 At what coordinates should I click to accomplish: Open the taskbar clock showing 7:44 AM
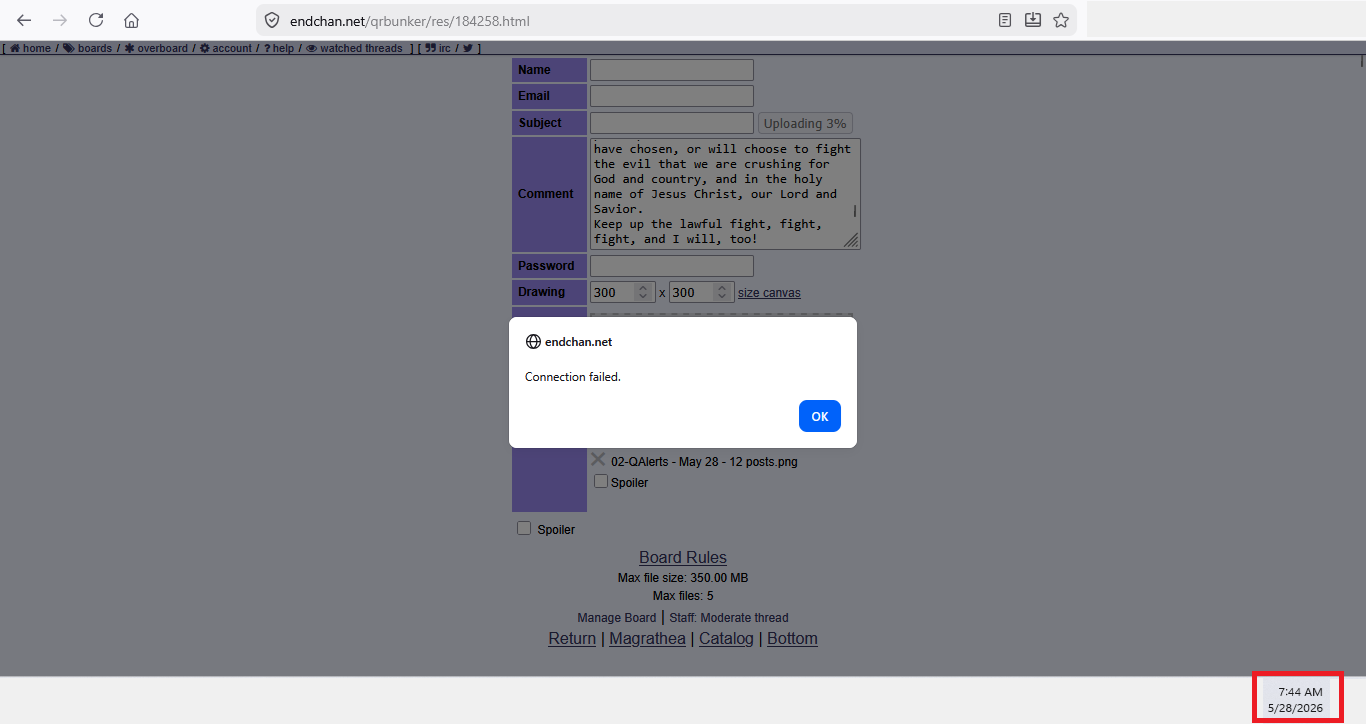pyautogui.click(x=1298, y=699)
